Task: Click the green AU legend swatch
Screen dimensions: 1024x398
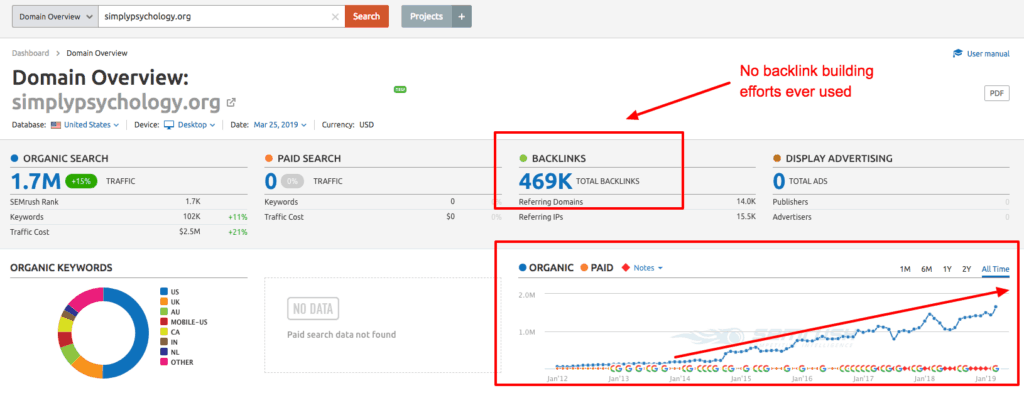Action: coord(163,312)
